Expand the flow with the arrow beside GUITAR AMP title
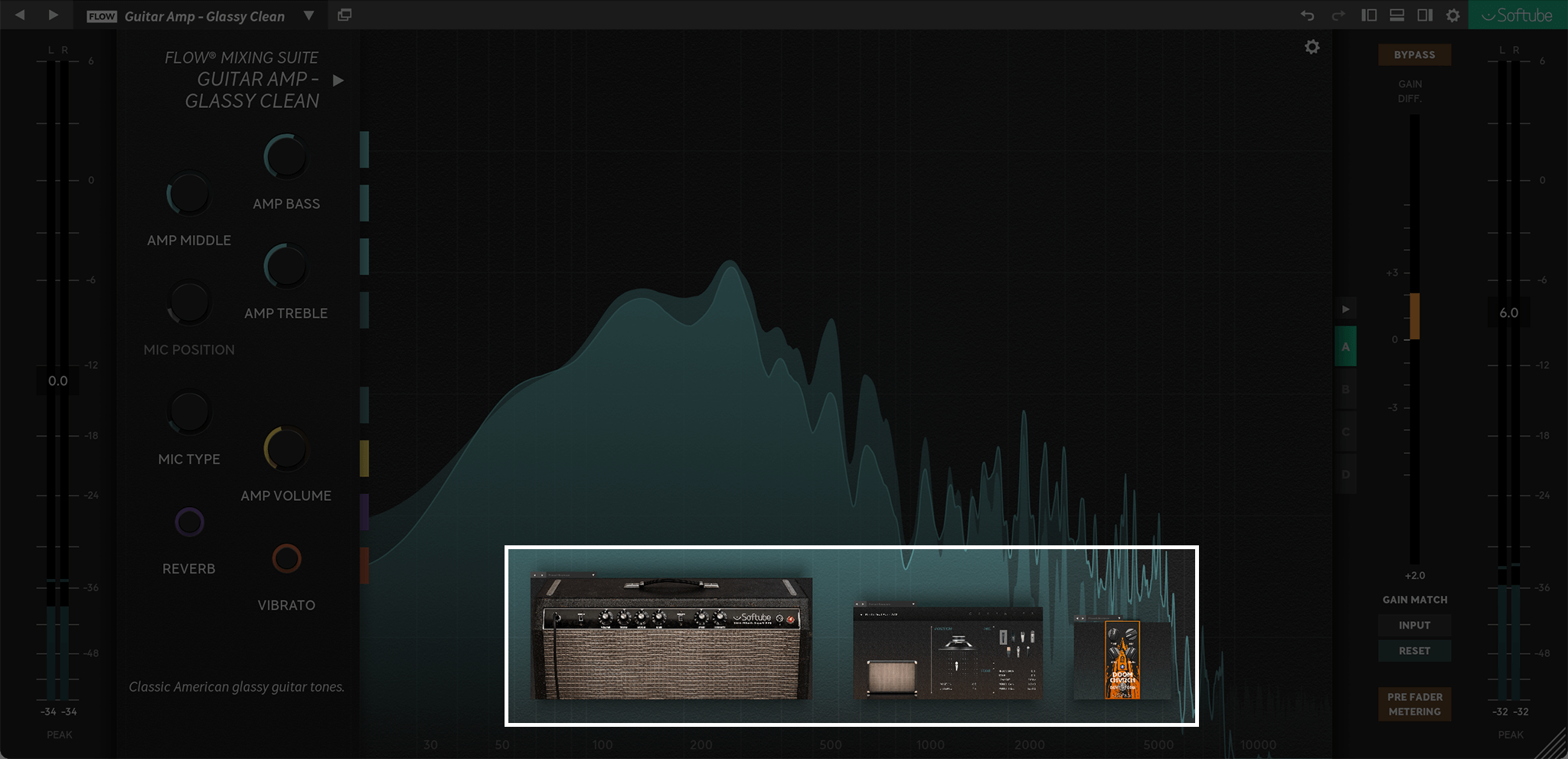Image resolution: width=1568 pixels, height=759 pixels. pyautogui.click(x=338, y=80)
